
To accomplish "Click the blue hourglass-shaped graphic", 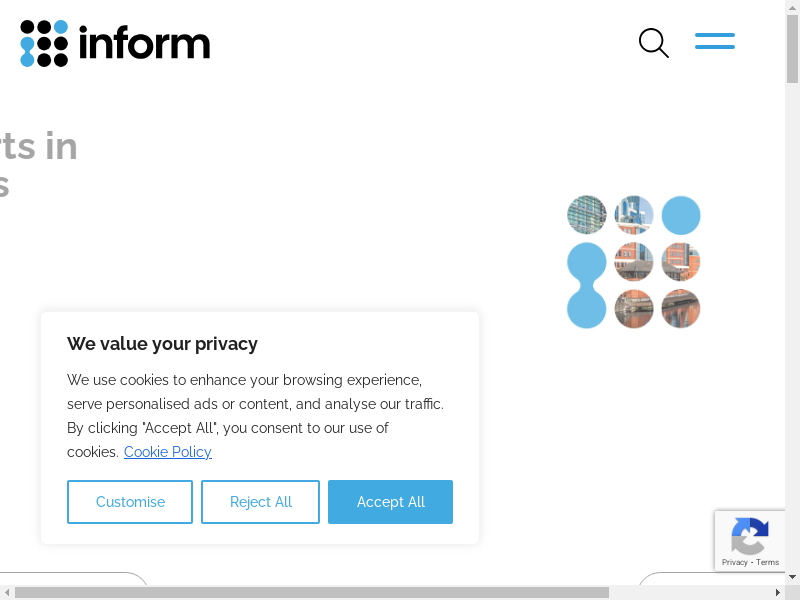I will pyautogui.click(x=587, y=285).
